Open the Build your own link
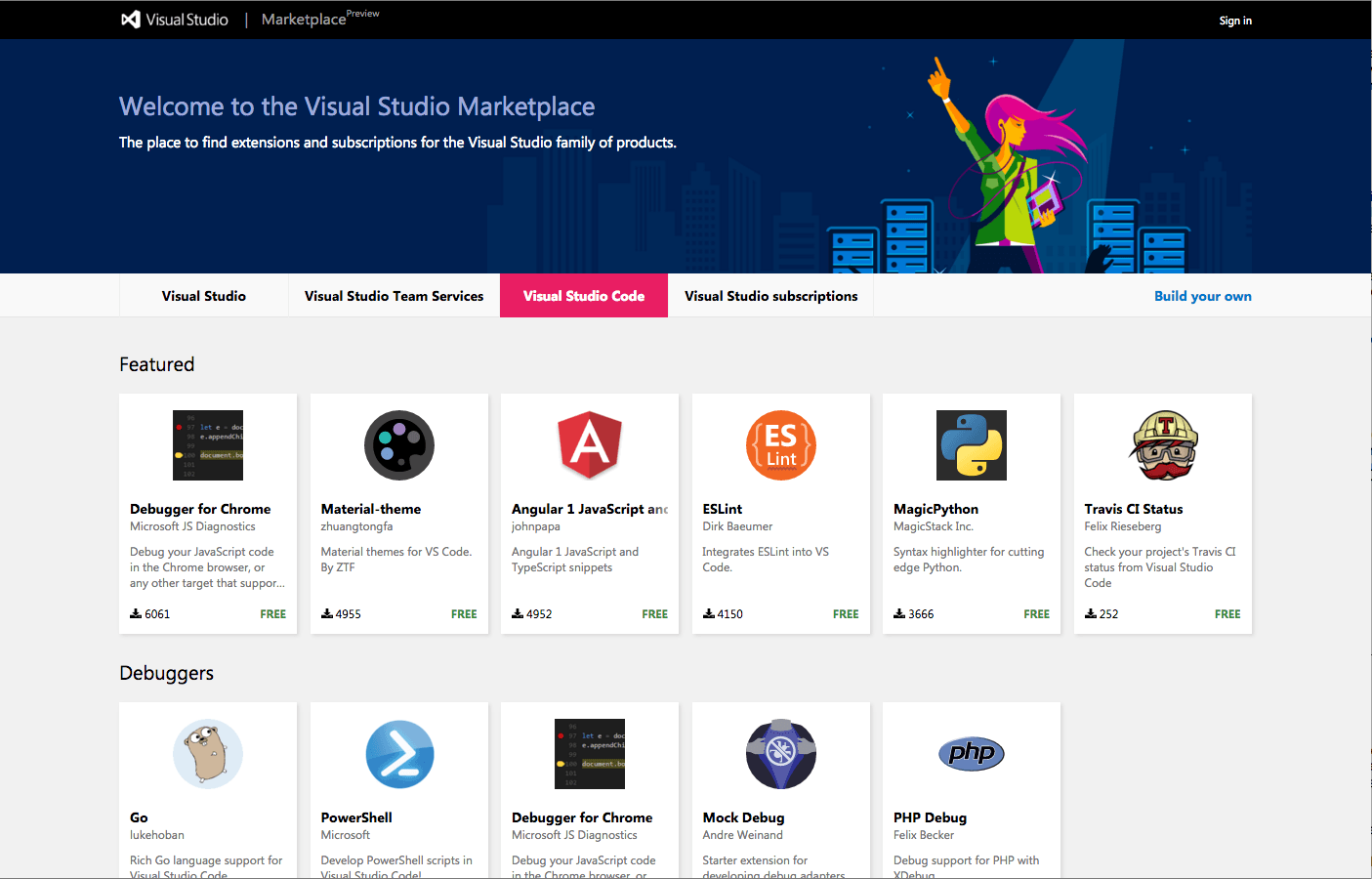Screen dimensions: 1372x879 [1202, 296]
